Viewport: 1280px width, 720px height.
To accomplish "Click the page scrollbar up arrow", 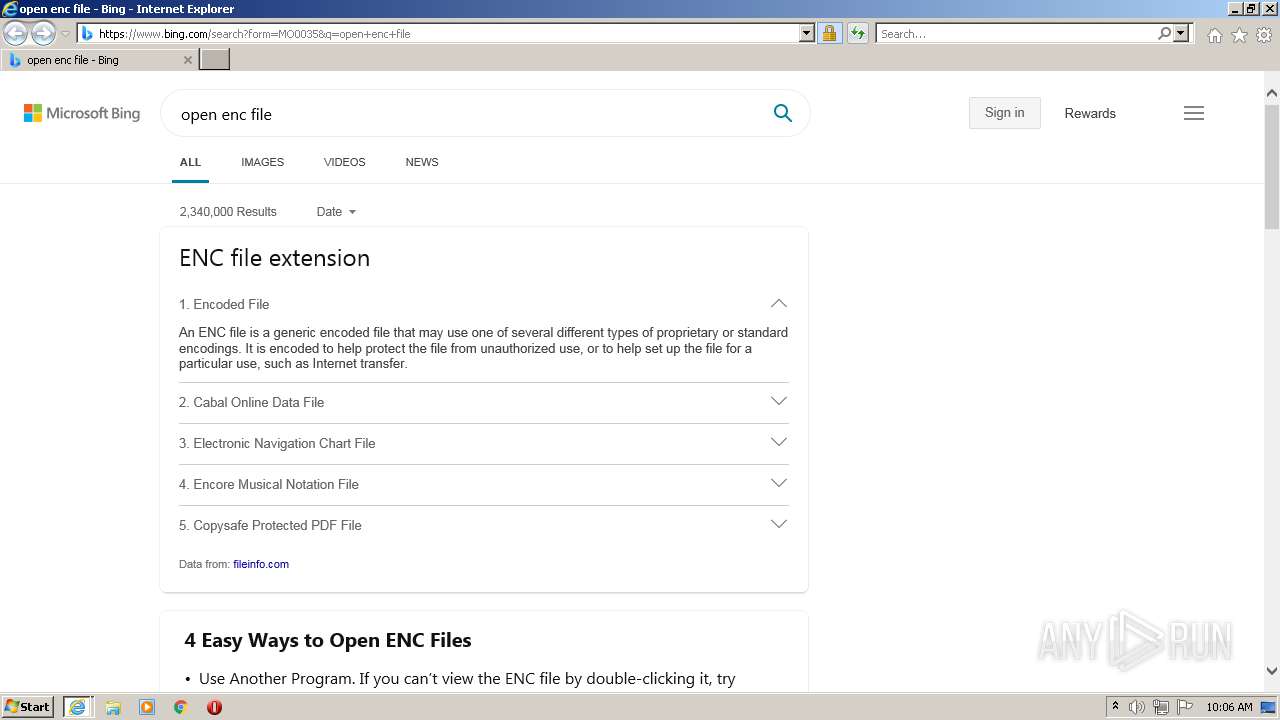I will point(1272,93).
